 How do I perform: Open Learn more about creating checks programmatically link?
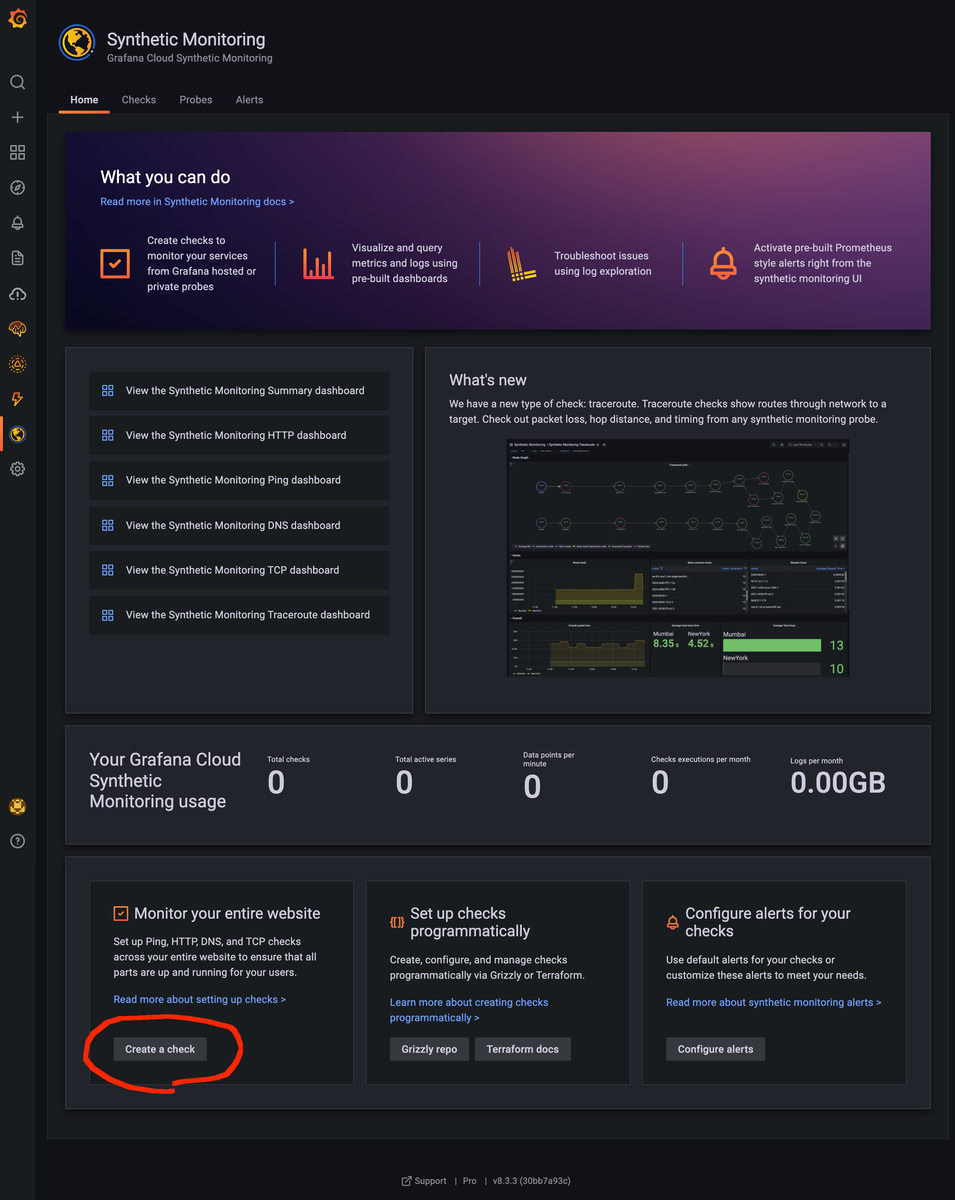[469, 1010]
